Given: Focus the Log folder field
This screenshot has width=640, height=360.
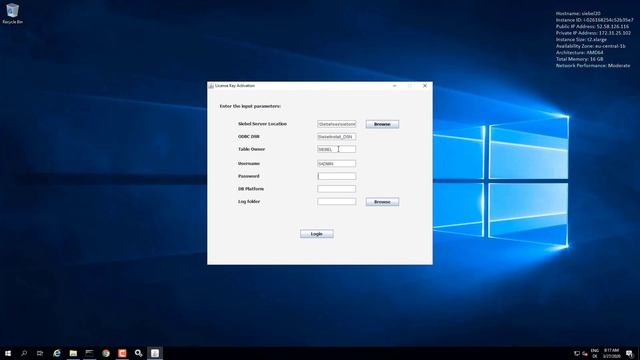Looking at the screenshot, I should pos(336,201).
